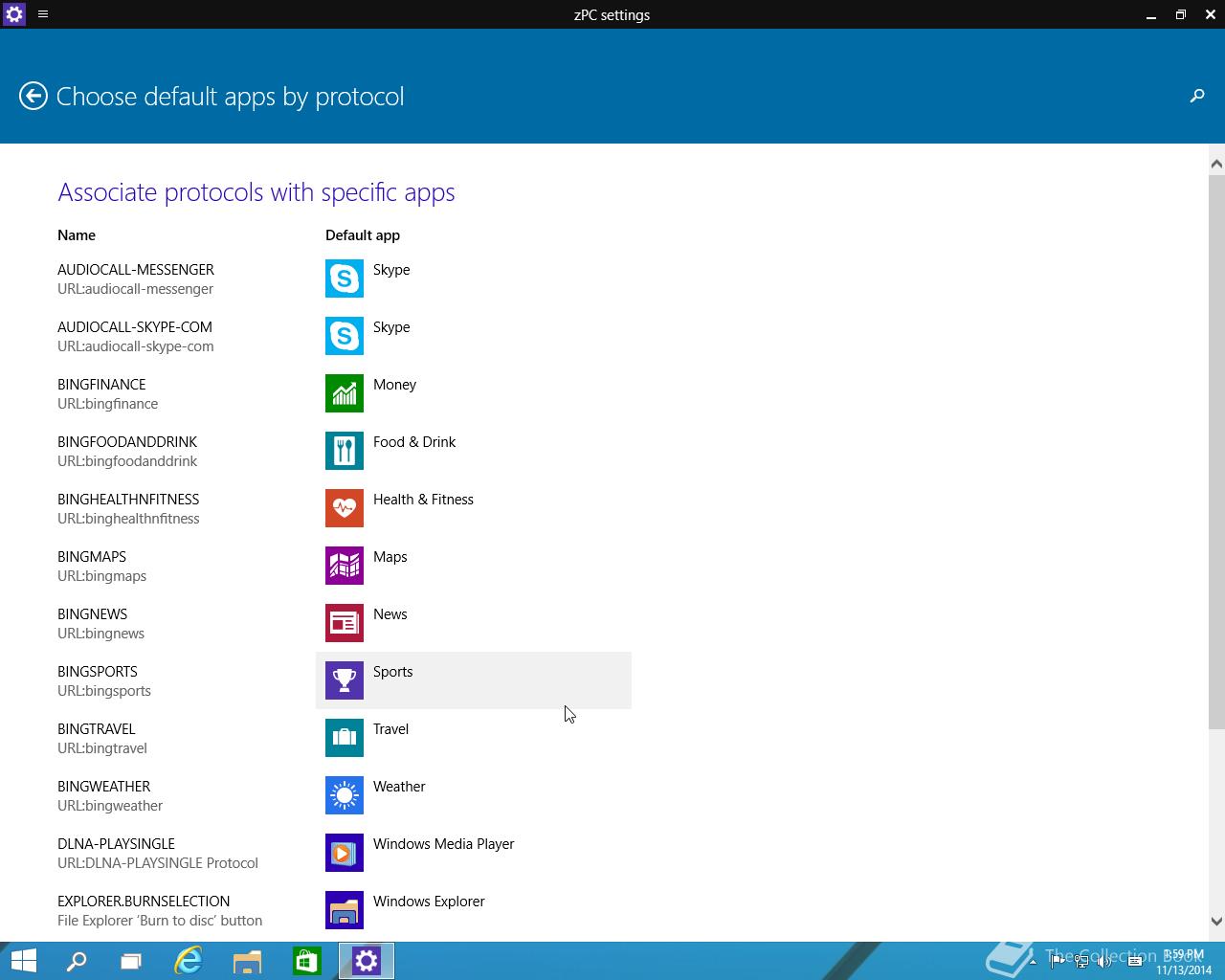The height and width of the screenshot is (980, 1225).
Task: Select the Windows Media Player label
Action: coord(444,844)
